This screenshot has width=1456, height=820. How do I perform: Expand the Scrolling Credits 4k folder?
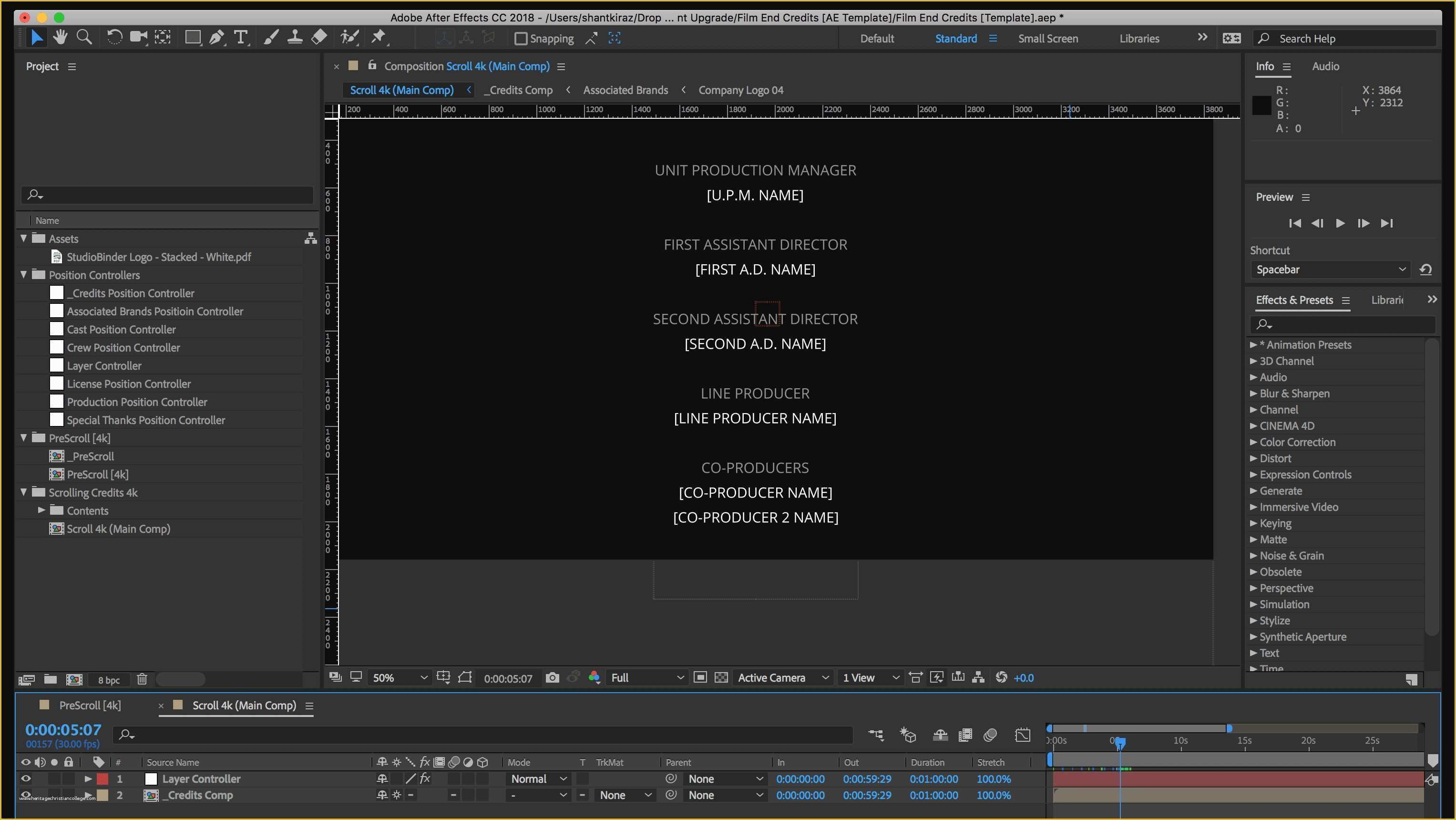pos(22,492)
